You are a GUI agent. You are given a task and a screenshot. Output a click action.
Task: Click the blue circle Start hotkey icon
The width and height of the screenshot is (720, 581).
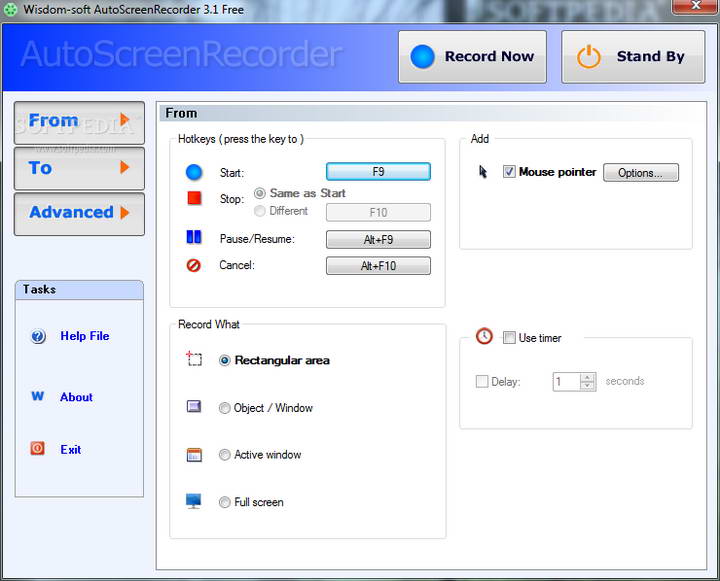tap(194, 172)
